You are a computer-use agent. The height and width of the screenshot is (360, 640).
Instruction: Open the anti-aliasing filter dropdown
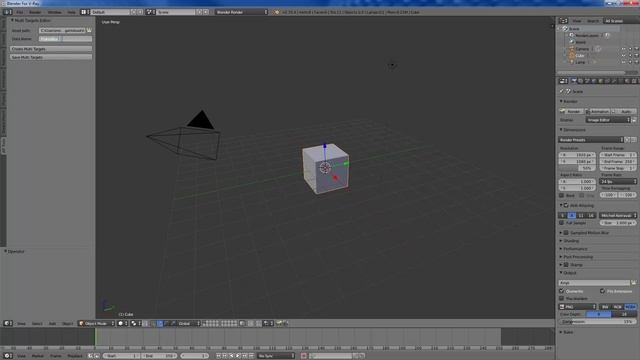tap(618, 215)
